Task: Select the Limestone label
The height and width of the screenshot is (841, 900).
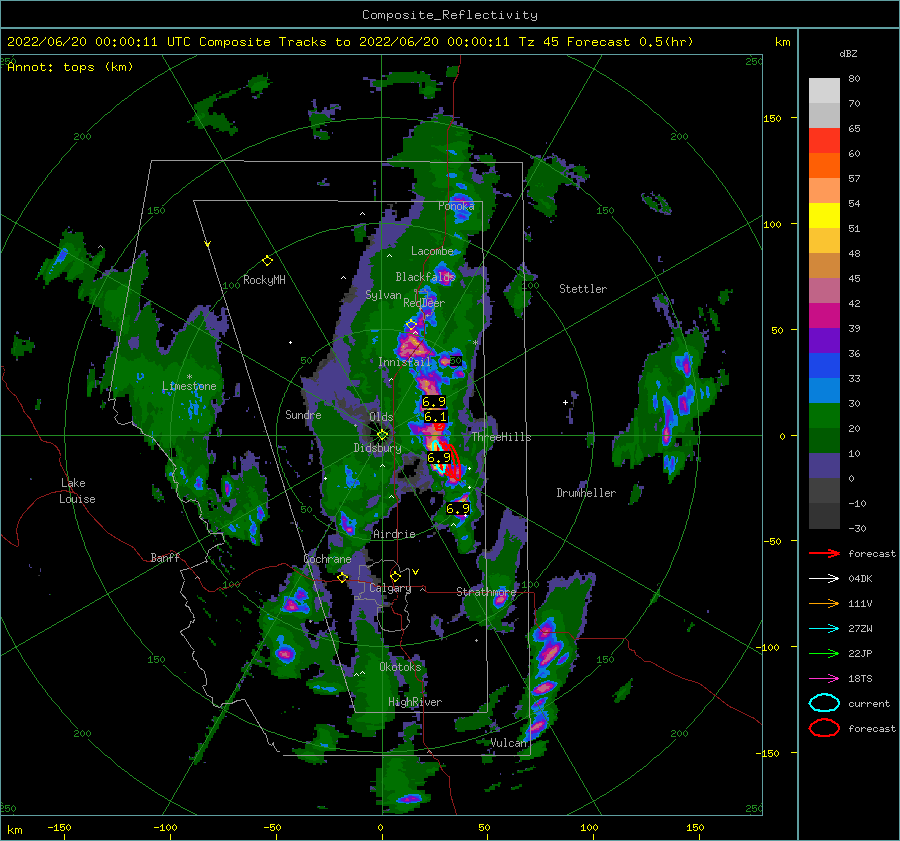Action: pyautogui.click(x=189, y=386)
